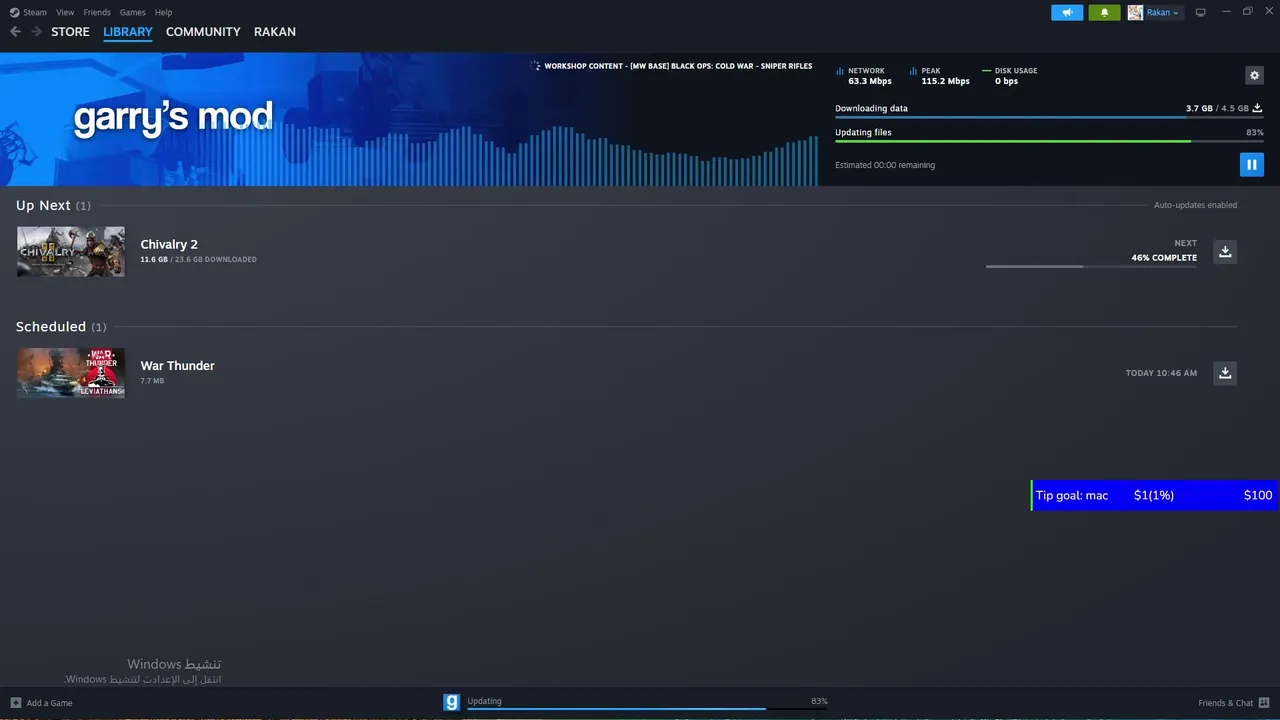The image size is (1280, 720).
Task: Click 11.6 GB / 23.6 GB downloaded text
Action: point(198,259)
